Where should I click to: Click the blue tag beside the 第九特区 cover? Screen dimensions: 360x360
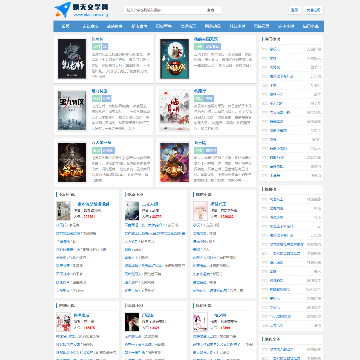[107, 99]
